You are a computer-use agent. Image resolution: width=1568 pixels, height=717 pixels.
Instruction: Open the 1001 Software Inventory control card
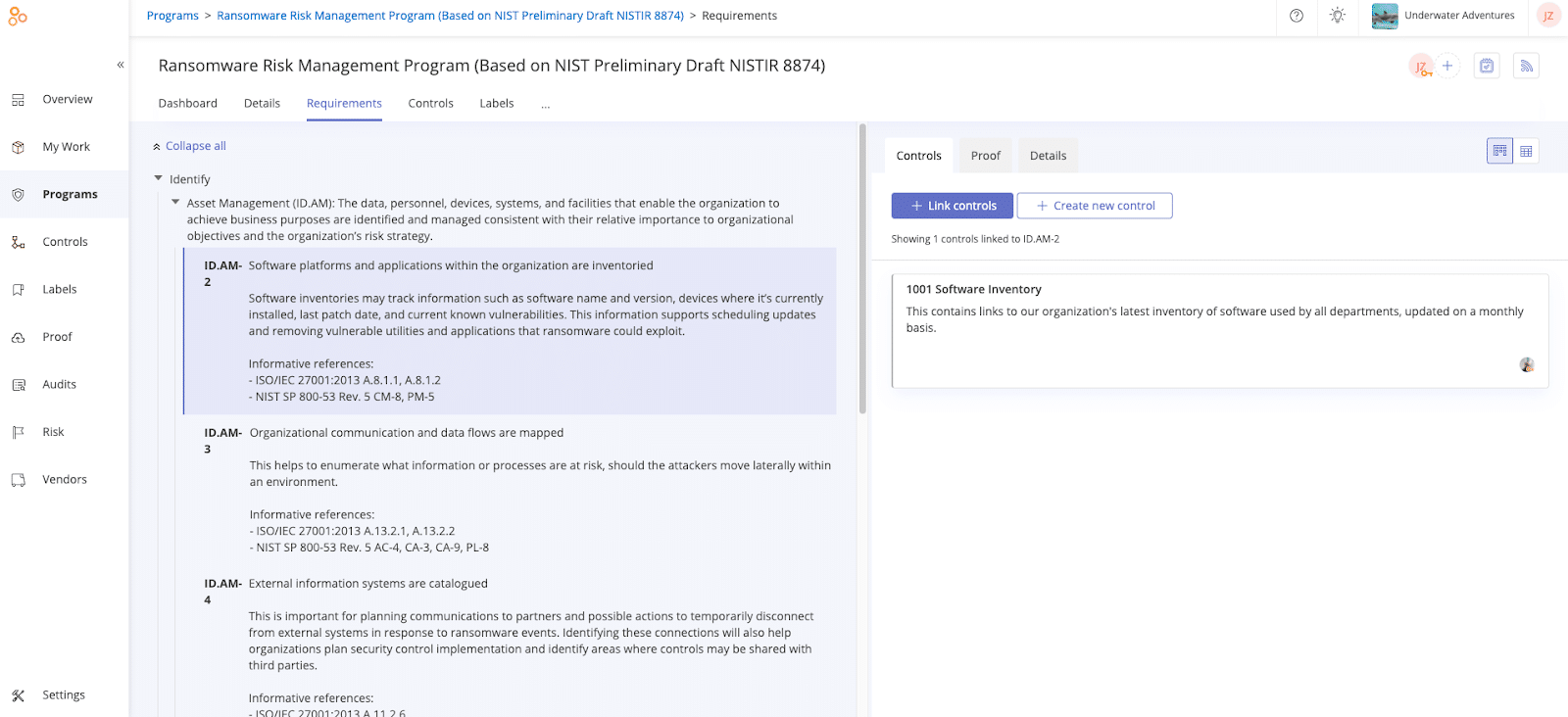point(1220,331)
